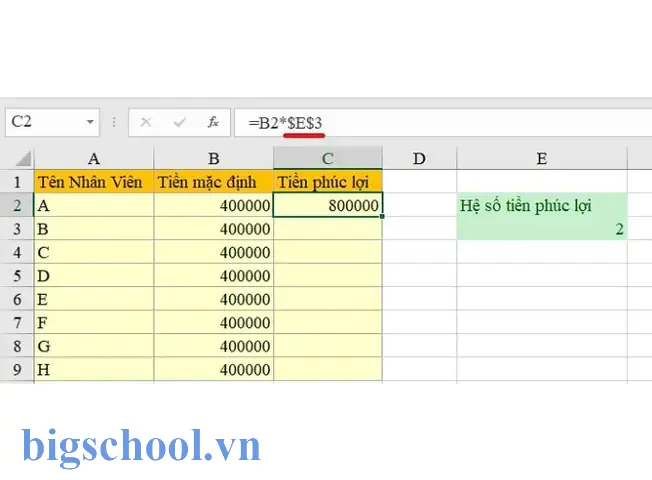Select row 3 header
The width and height of the screenshot is (652, 480).
(x=17, y=228)
